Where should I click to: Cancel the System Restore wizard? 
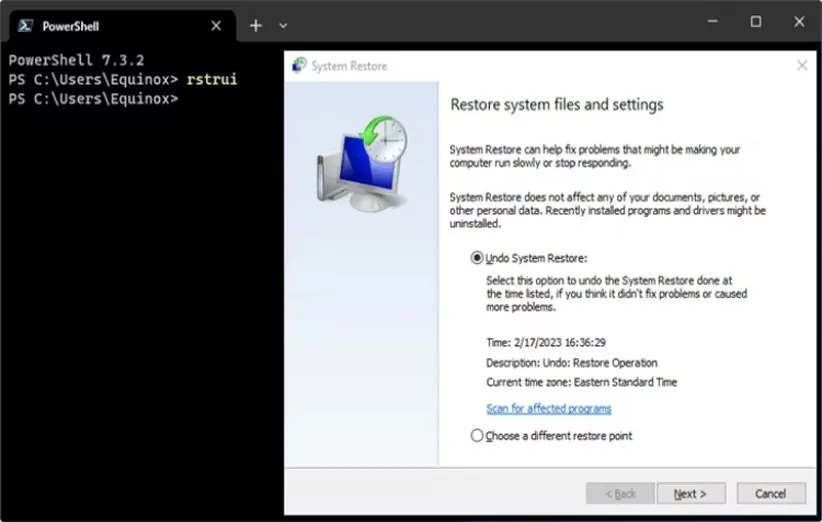click(x=770, y=494)
